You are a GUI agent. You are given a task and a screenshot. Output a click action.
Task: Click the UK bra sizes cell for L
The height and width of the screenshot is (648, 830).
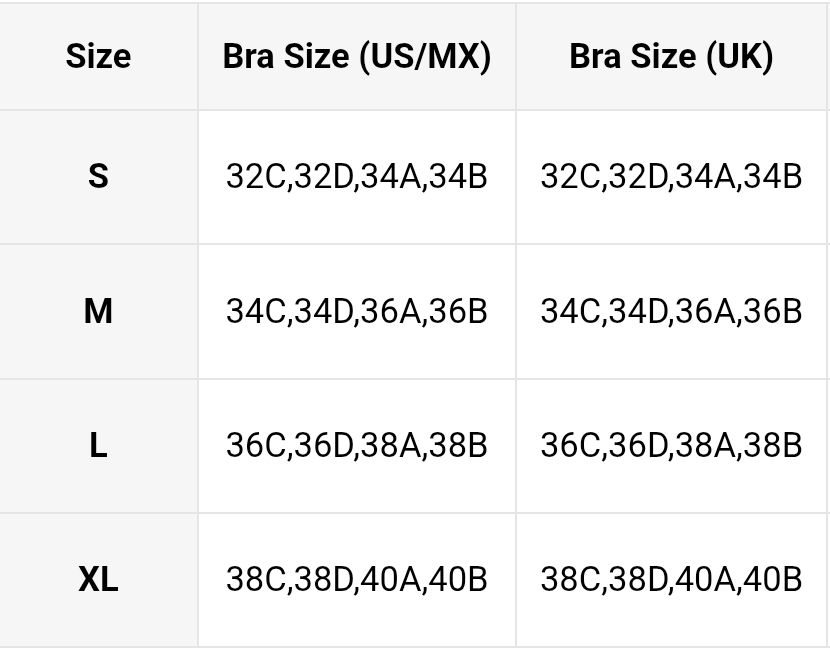point(671,446)
